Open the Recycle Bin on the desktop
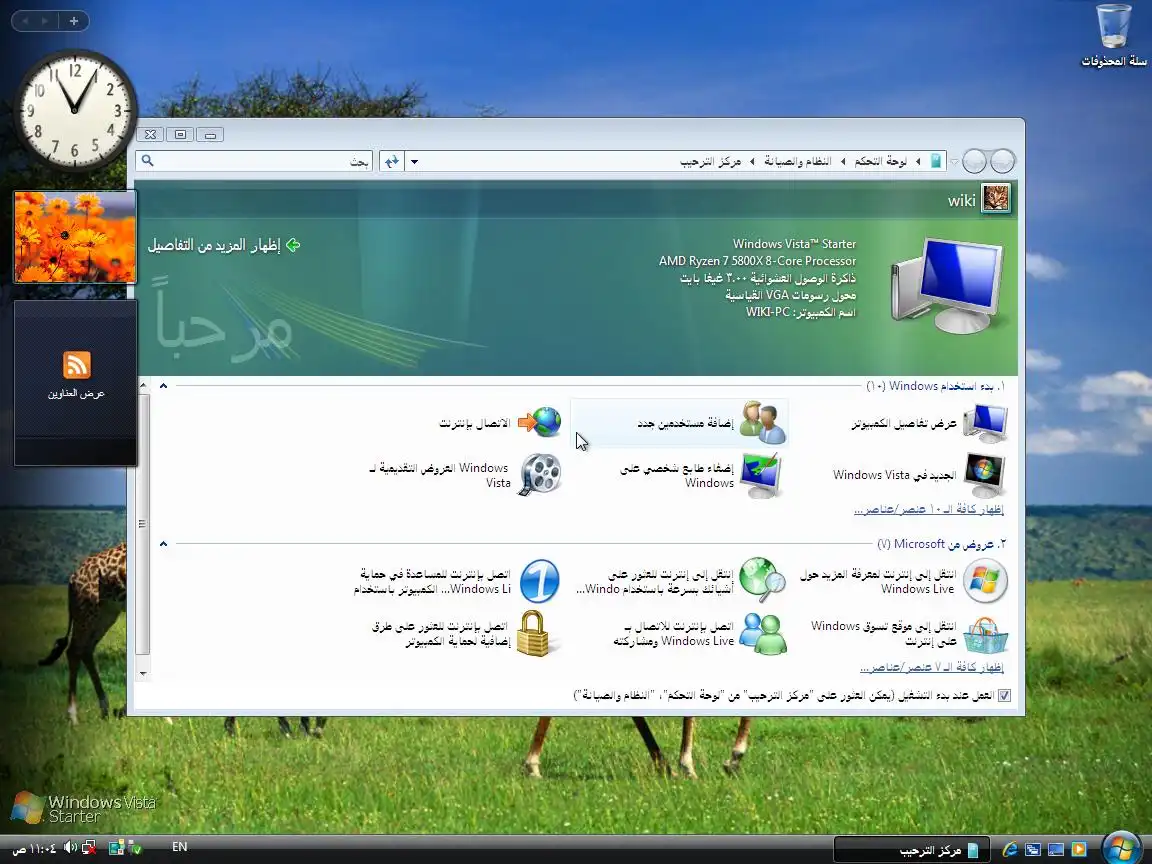The height and width of the screenshot is (864, 1152). [x=1114, y=35]
